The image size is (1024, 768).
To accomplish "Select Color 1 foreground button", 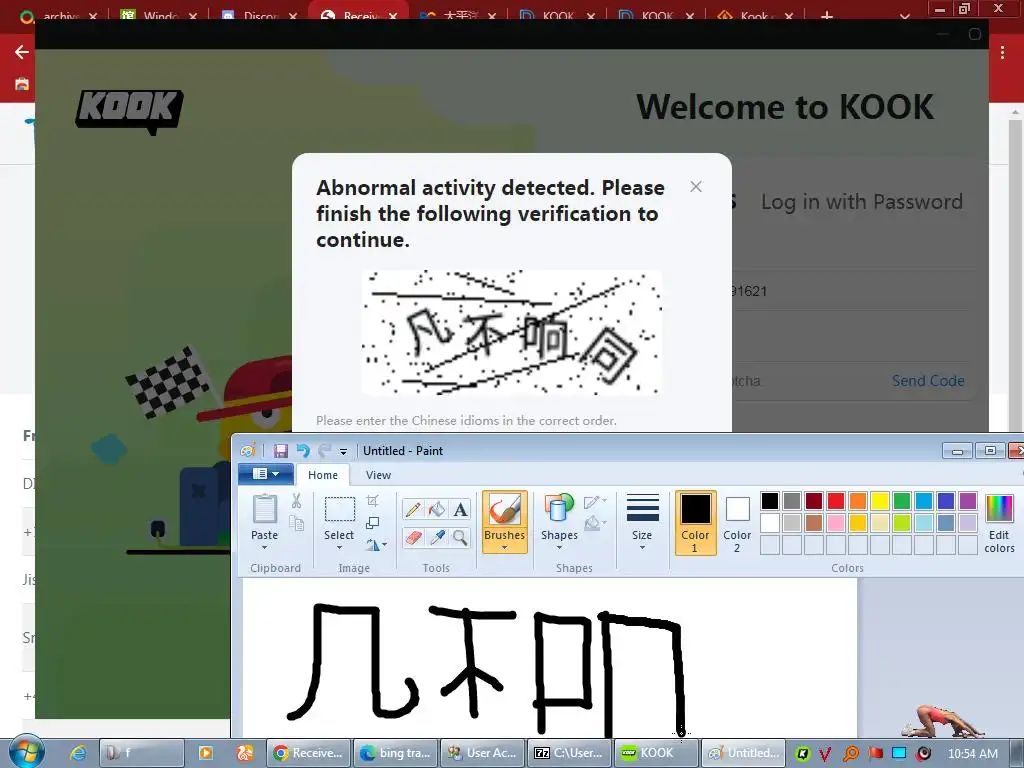I will coord(695,522).
